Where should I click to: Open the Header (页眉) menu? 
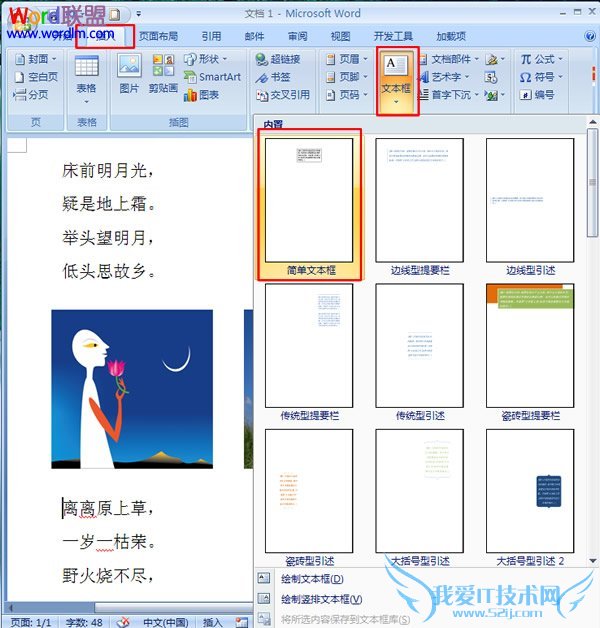pos(346,59)
